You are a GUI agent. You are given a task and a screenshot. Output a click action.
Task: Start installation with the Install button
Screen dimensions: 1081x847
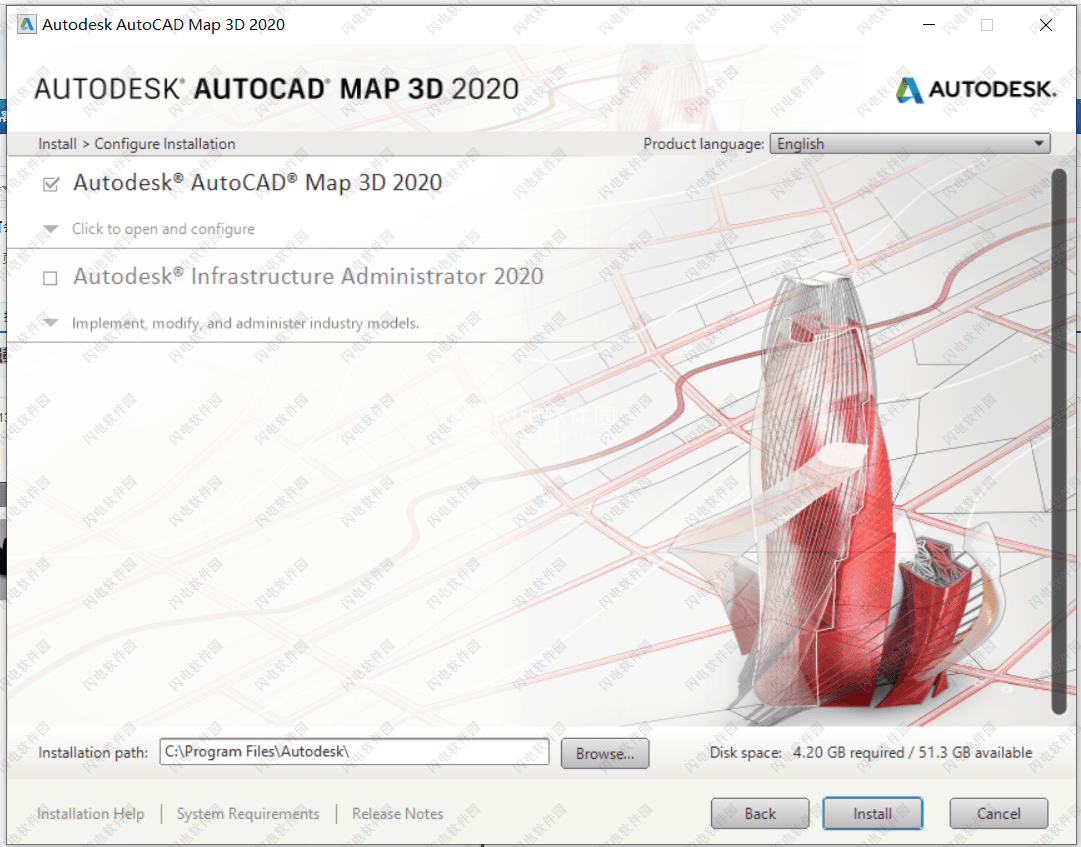click(x=872, y=814)
